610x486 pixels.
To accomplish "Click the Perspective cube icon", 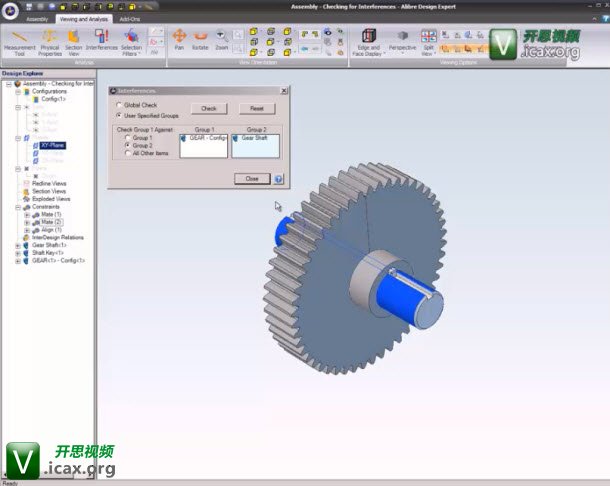I will 403,36.
